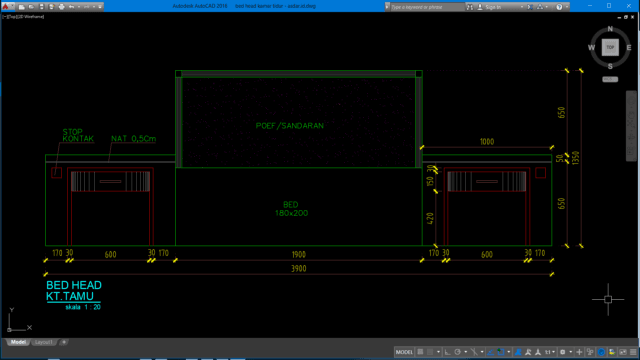Click the Open file icon in the quick access toolbar

(31, 7)
